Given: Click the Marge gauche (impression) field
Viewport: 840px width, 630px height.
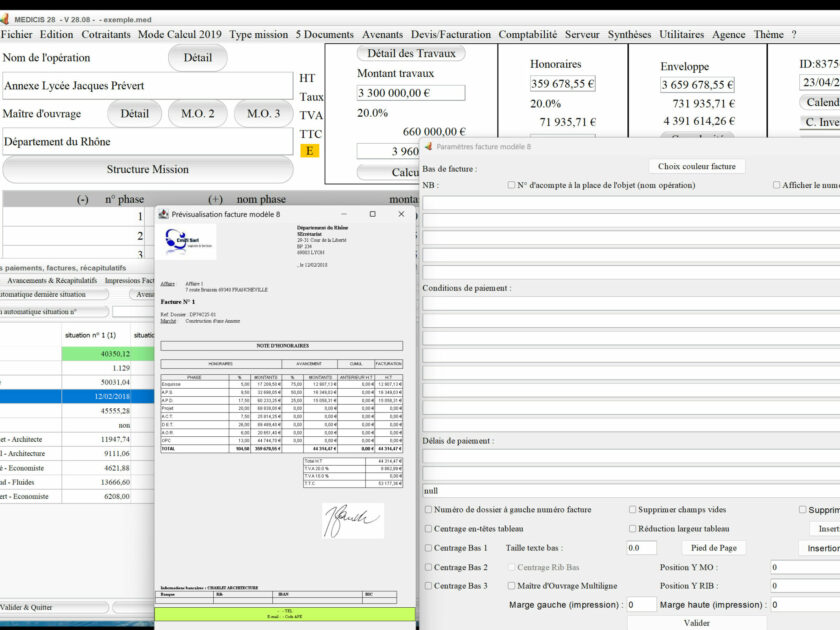Looking at the screenshot, I should pos(641,604).
